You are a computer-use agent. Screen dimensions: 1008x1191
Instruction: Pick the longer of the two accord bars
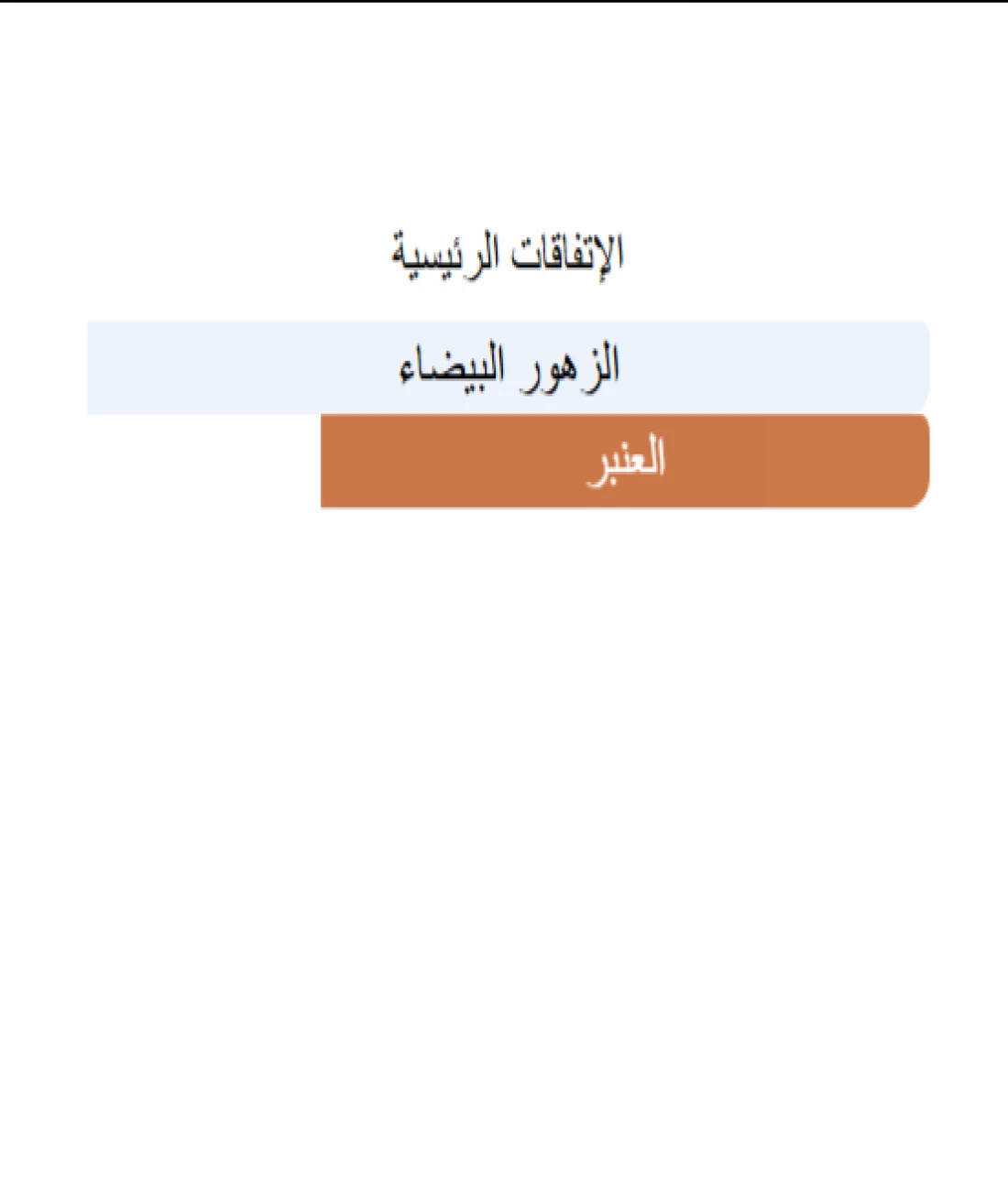[508, 367]
